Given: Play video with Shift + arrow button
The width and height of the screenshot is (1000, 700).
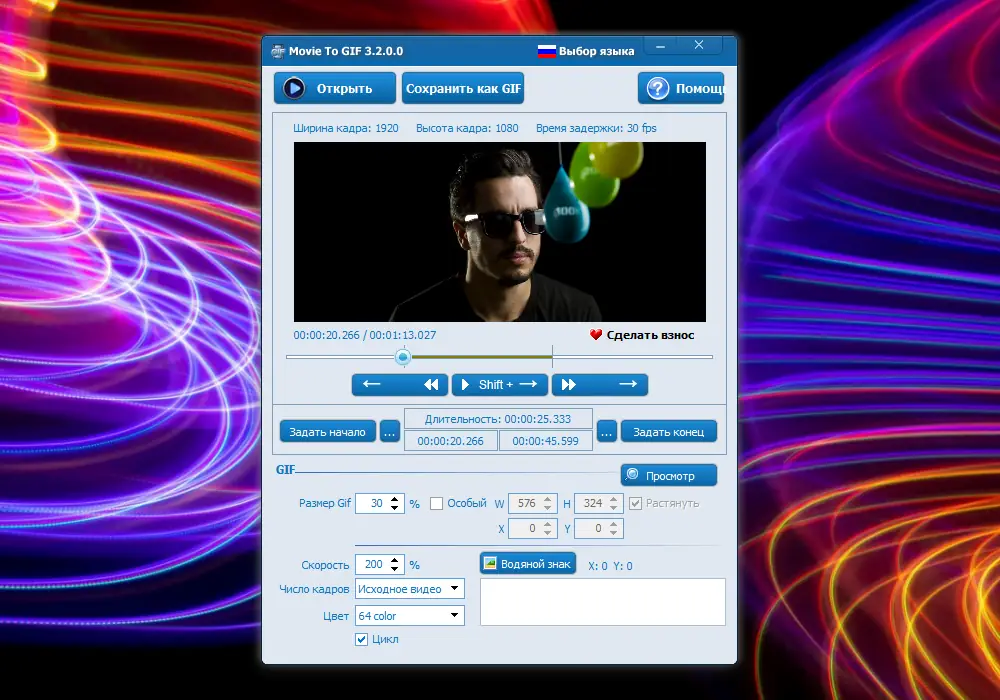Looking at the screenshot, I should click(x=499, y=384).
